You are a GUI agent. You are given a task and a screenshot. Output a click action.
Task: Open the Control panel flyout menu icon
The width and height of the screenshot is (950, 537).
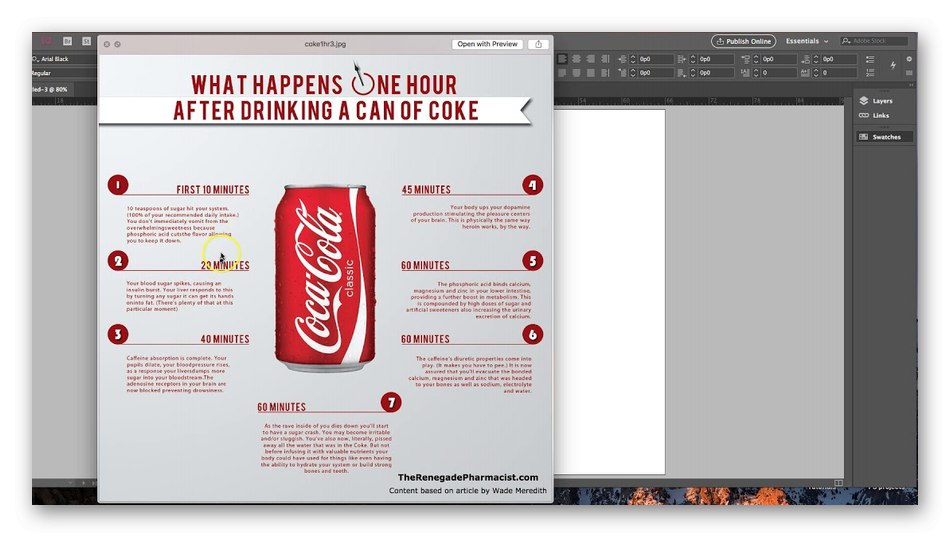pyautogui.click(x=909, y=73)
